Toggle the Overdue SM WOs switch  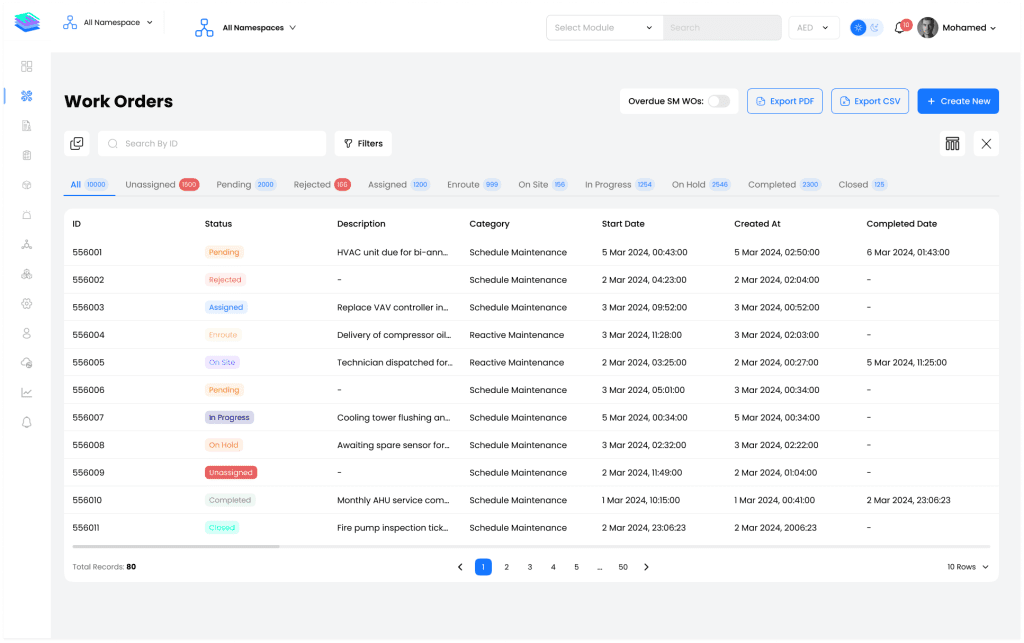point(718,101)
